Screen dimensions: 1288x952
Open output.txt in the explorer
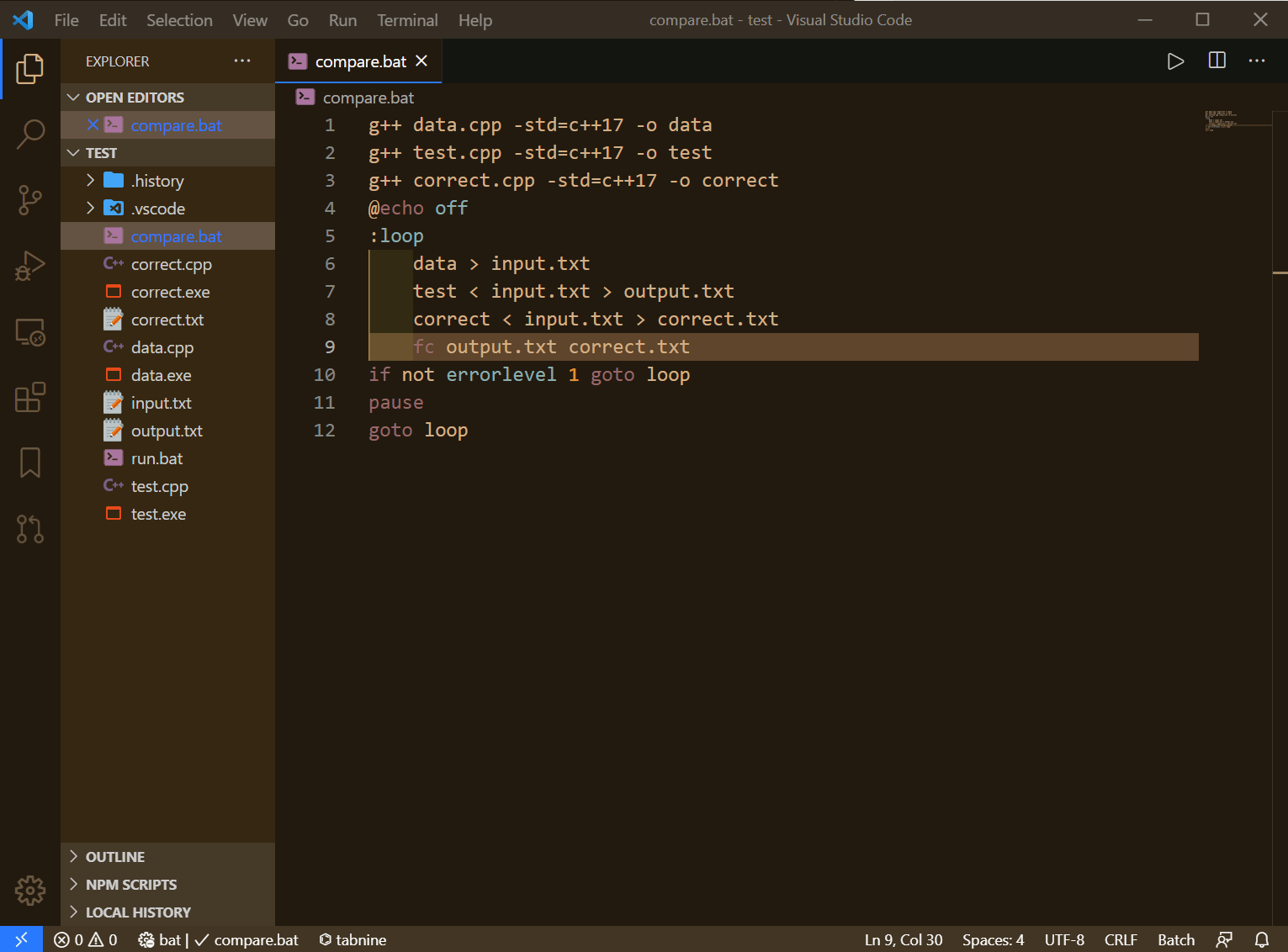pos(167,430)
